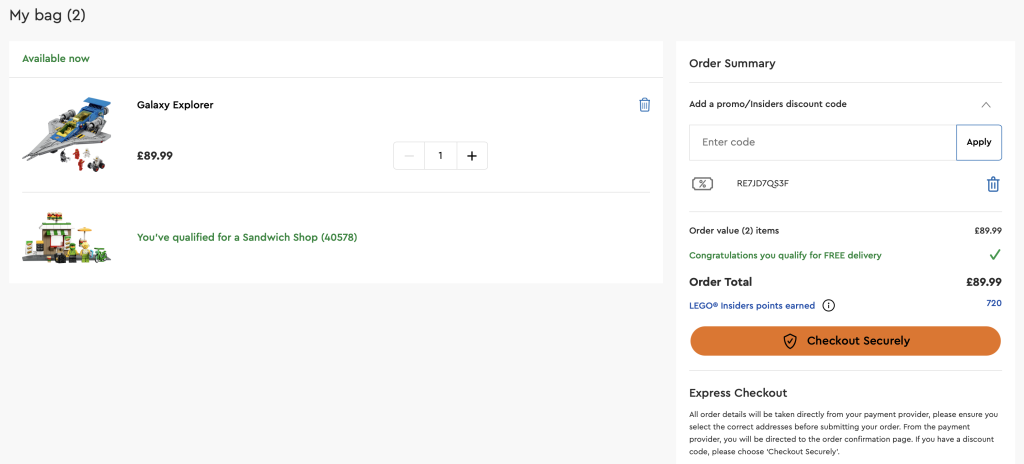The image size is (1024, 464).
Task: Decrease Galaxy Explorer quantity with minus button
Action: 409,156
